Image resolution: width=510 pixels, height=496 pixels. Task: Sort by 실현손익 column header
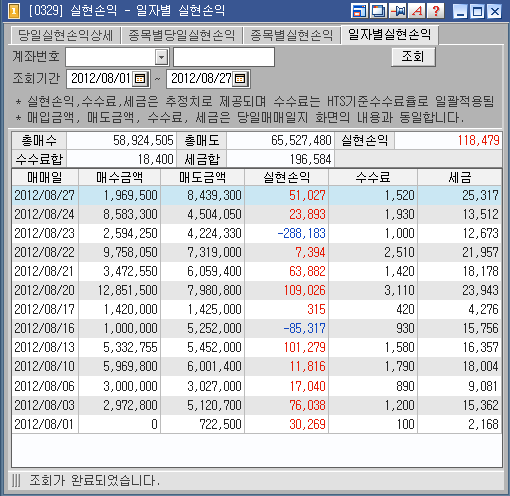point(286,177)
